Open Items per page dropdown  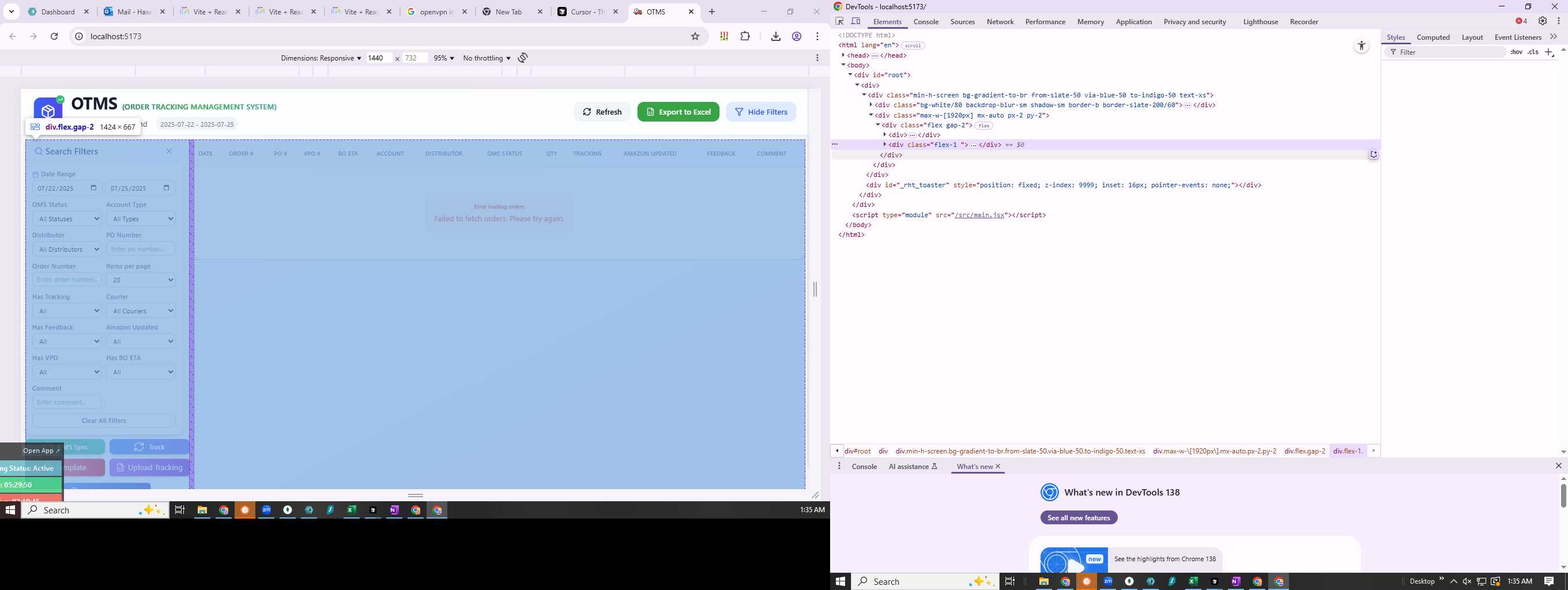pos(141,280)
